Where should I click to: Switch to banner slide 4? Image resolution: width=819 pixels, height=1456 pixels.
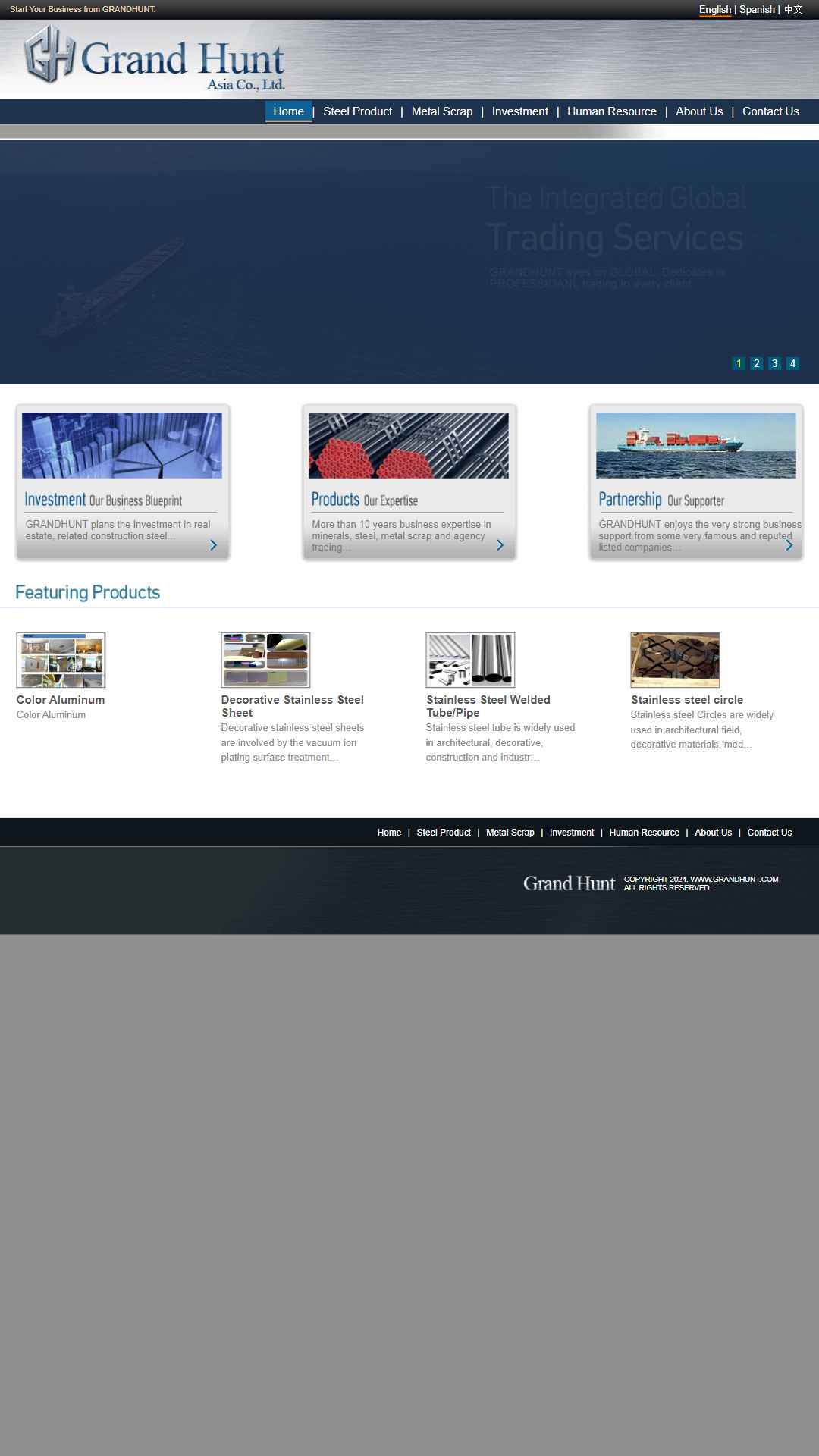(792, 363)
